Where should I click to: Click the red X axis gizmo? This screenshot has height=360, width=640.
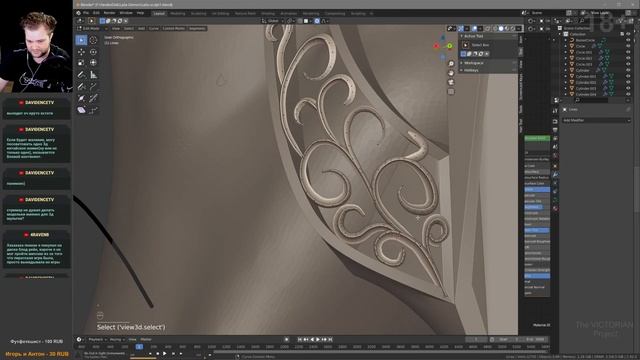(436, 46)
